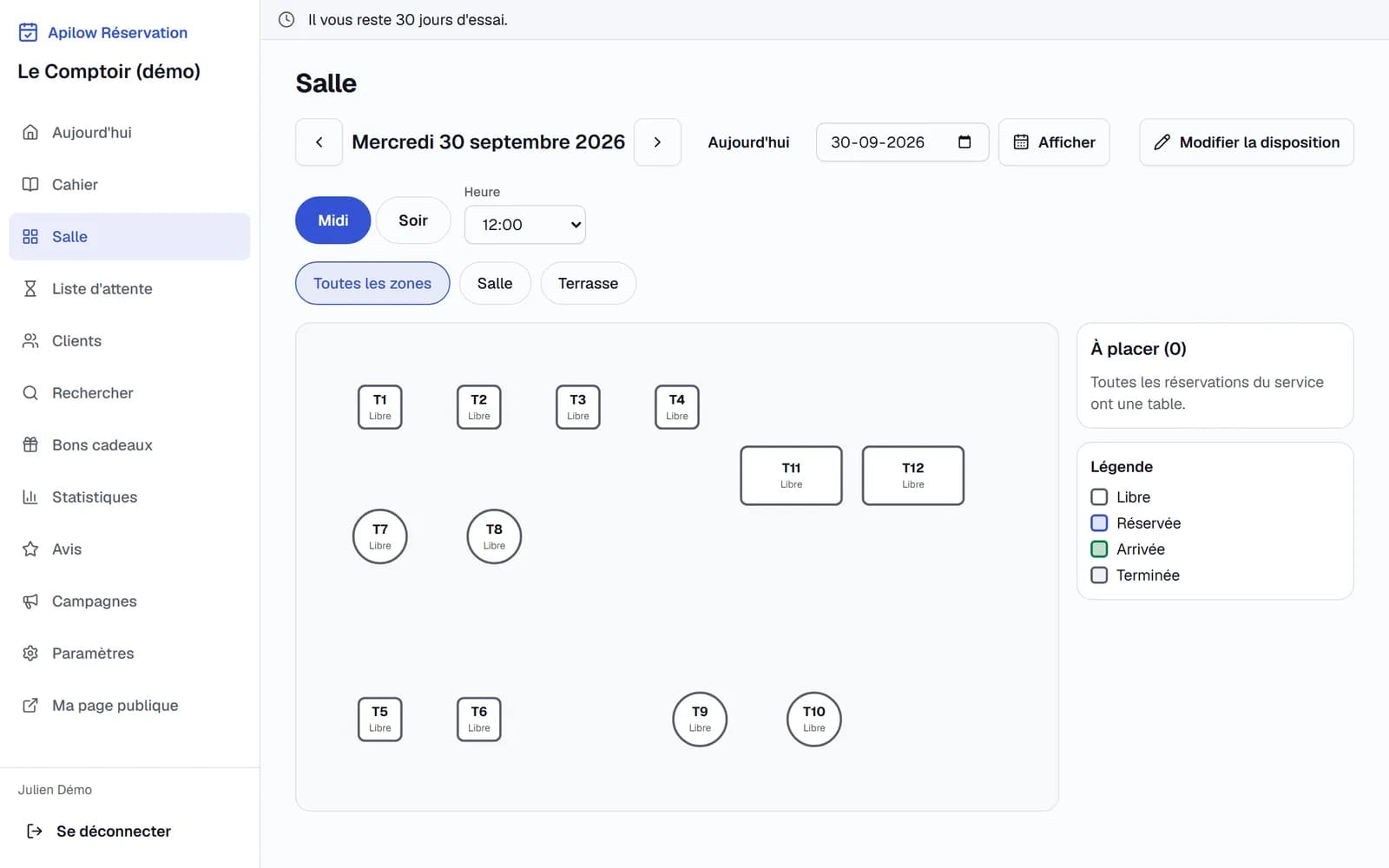Select the Midi service toggle

[333, 220]
